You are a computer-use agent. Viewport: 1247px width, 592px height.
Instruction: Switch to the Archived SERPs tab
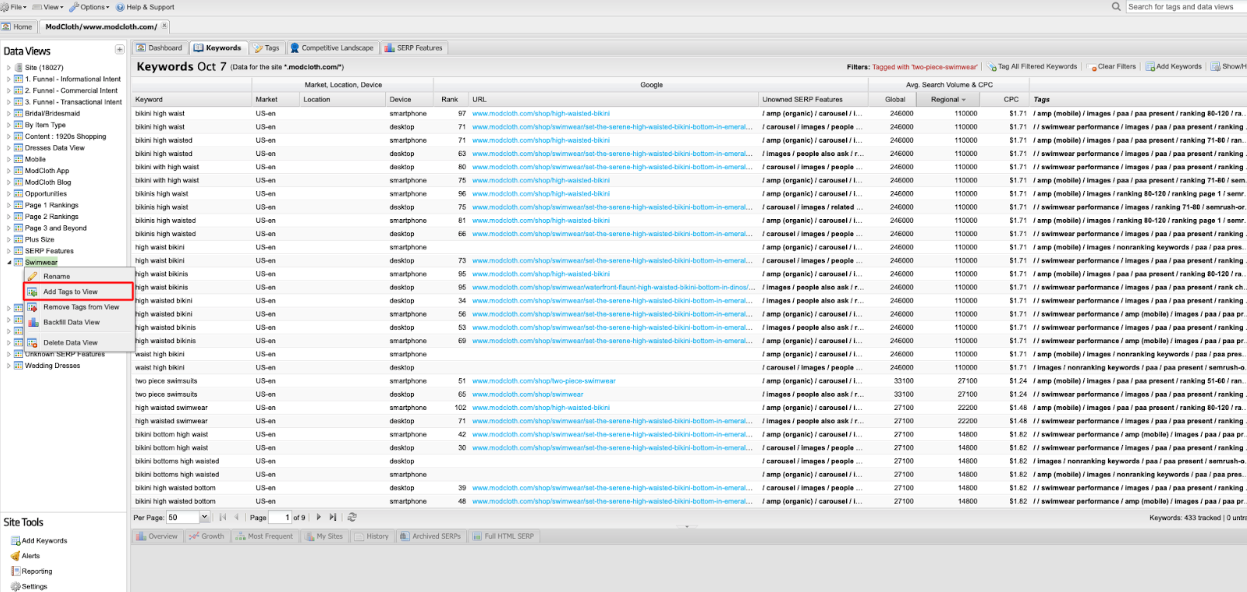[x=431, y=536]
